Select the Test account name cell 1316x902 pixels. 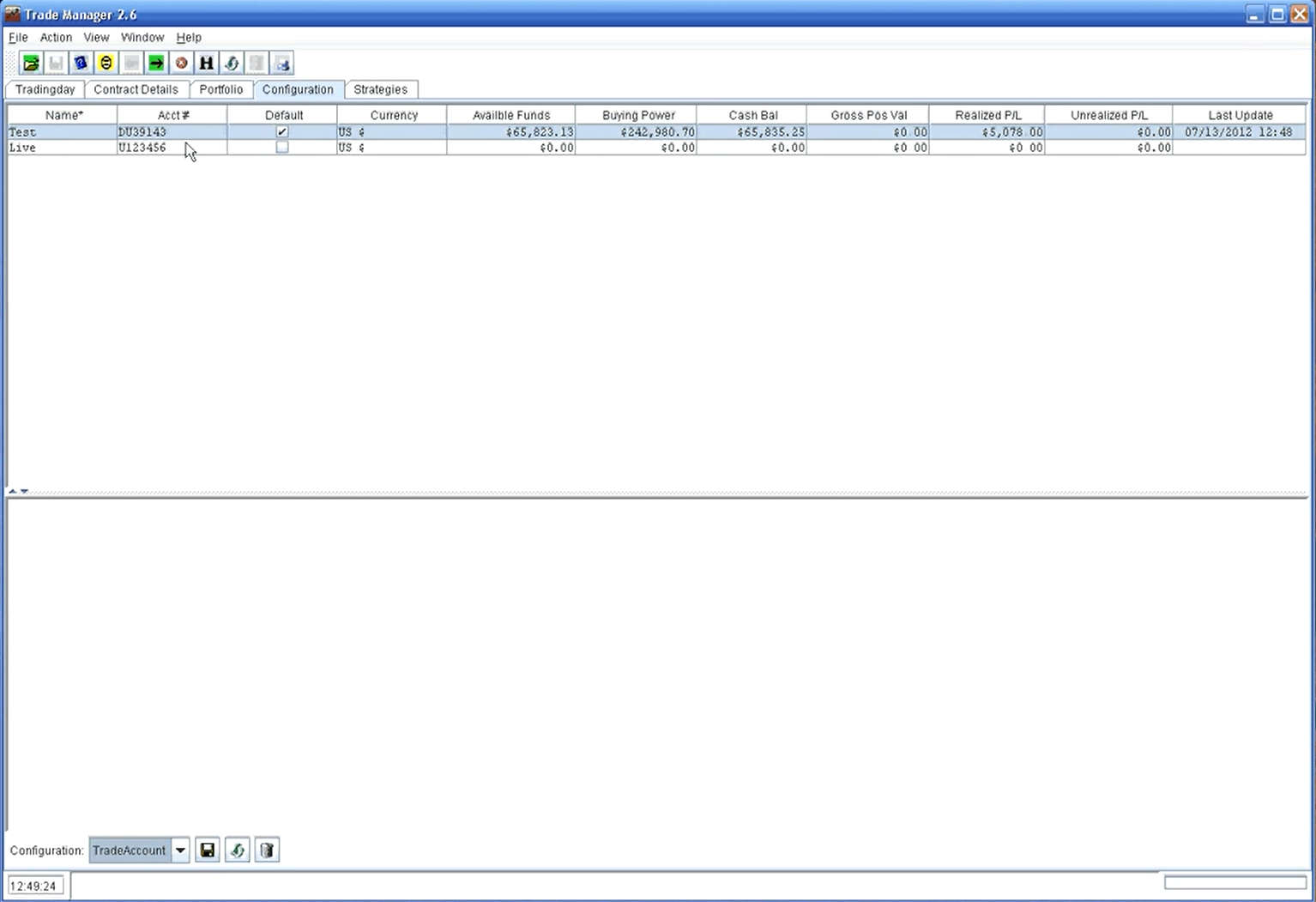63,132
